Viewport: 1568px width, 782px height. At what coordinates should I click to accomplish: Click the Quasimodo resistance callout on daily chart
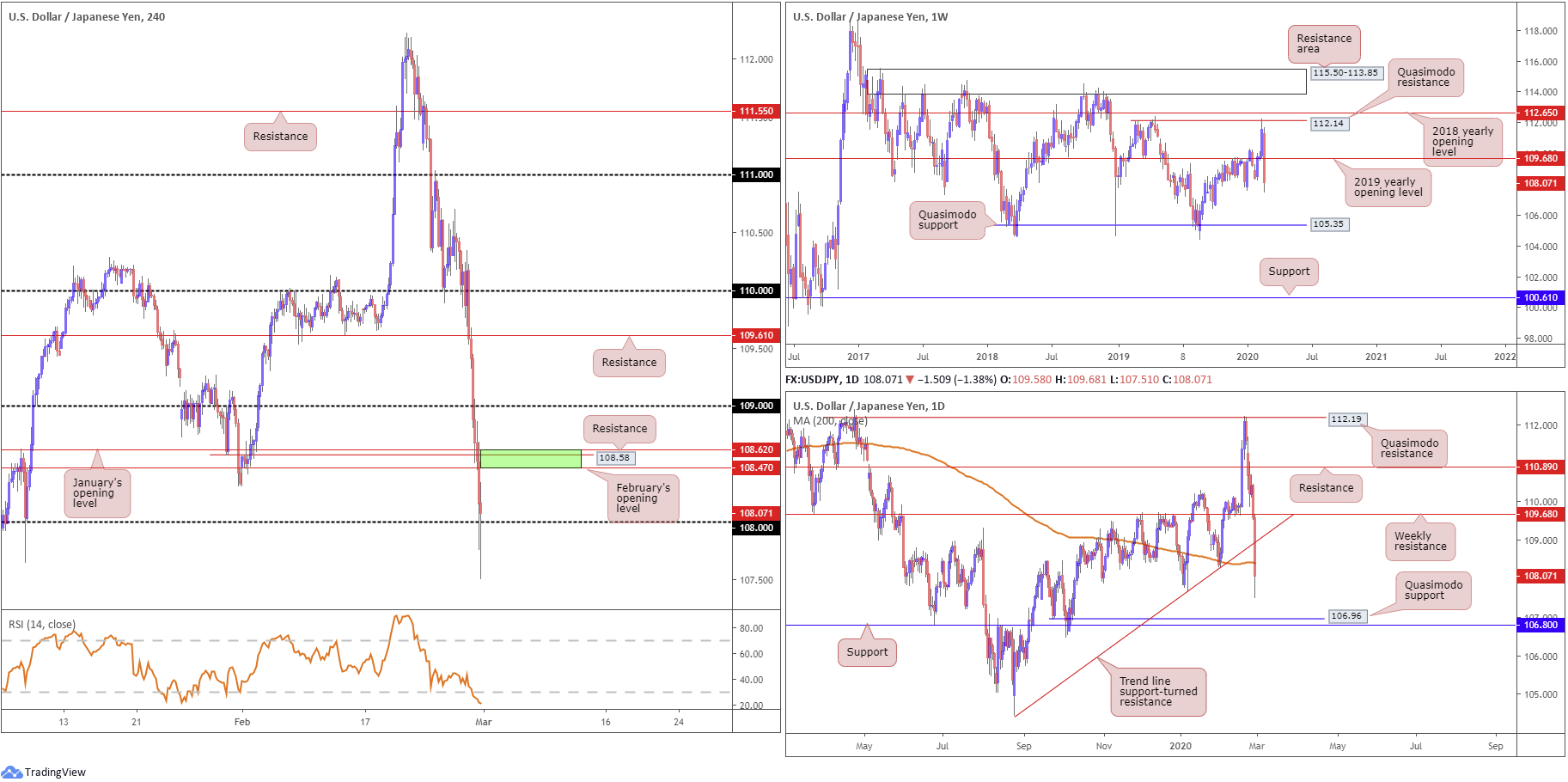pos(1409,449)
